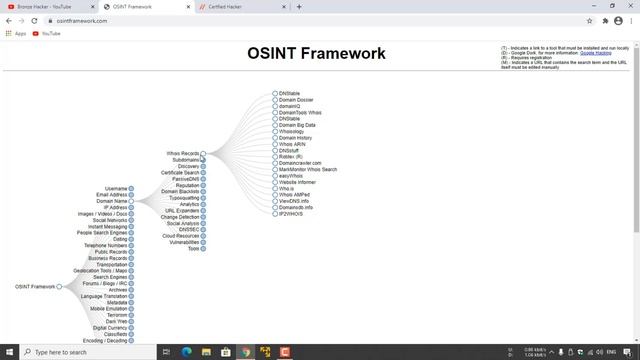640x360 pixels.
Task: Open the ViewDNS.info link
Action: [293, 201]
